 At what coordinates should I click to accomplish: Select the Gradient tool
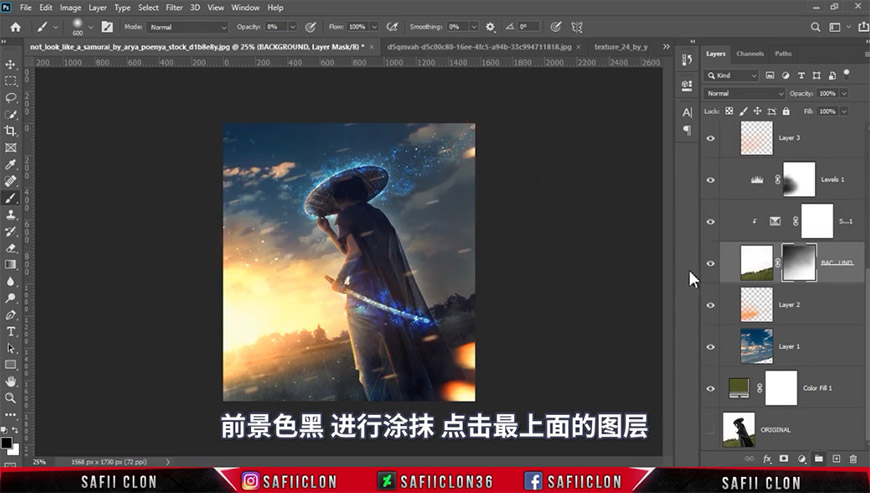coord(10,265)
